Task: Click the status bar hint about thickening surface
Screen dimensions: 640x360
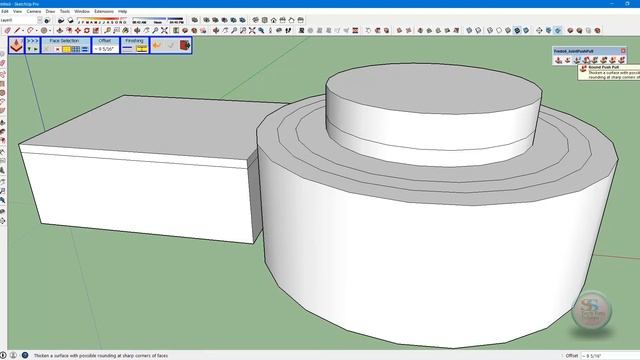Action: [101, 356]
